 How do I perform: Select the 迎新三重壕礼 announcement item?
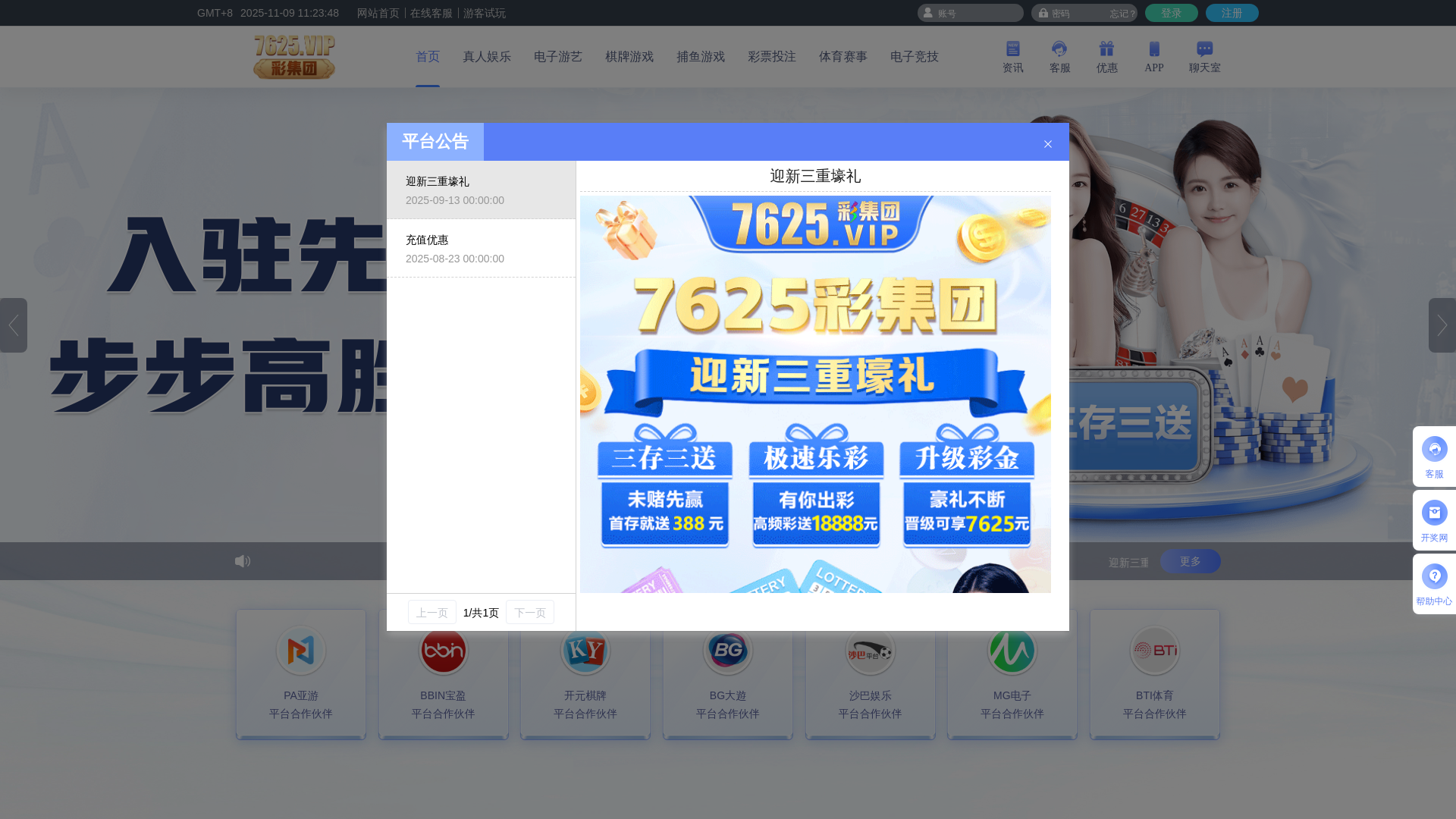pos(482,190)
